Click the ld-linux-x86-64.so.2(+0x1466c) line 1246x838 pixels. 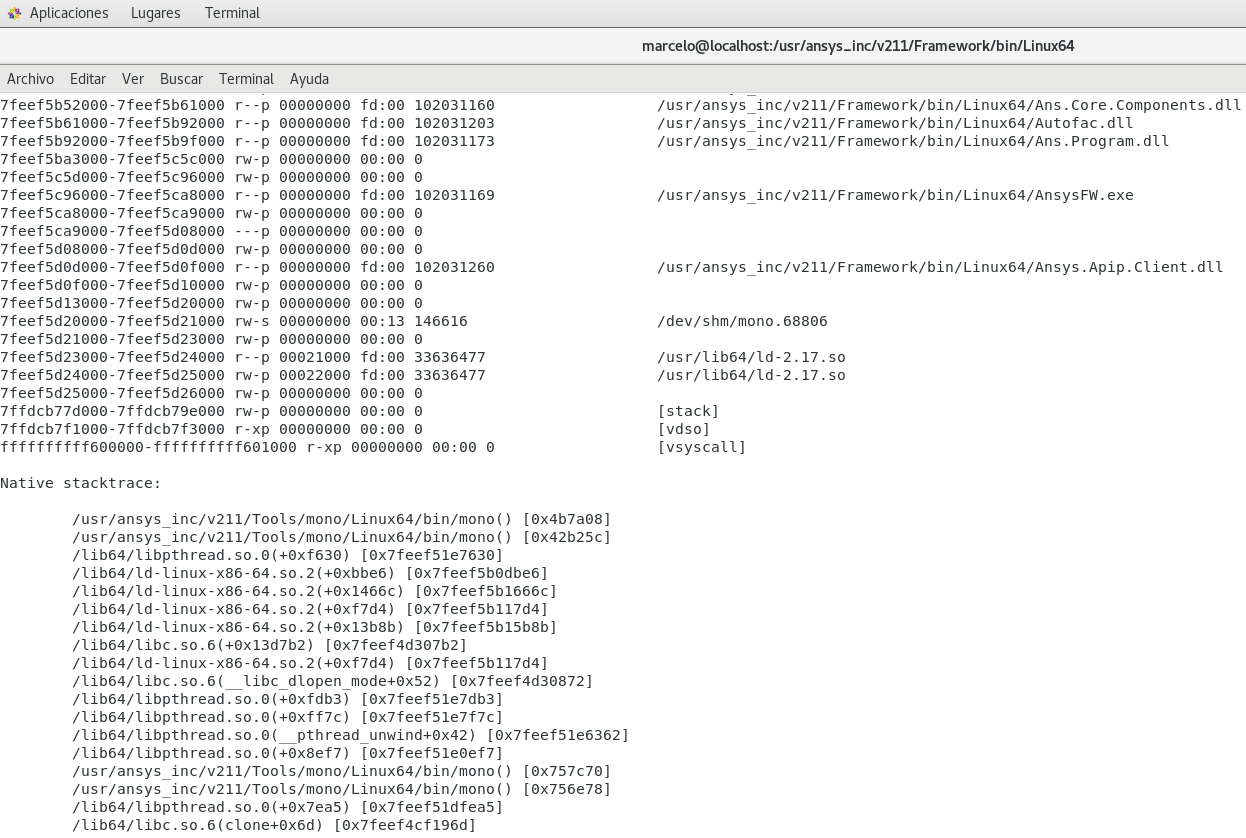(x=315, y=591)
